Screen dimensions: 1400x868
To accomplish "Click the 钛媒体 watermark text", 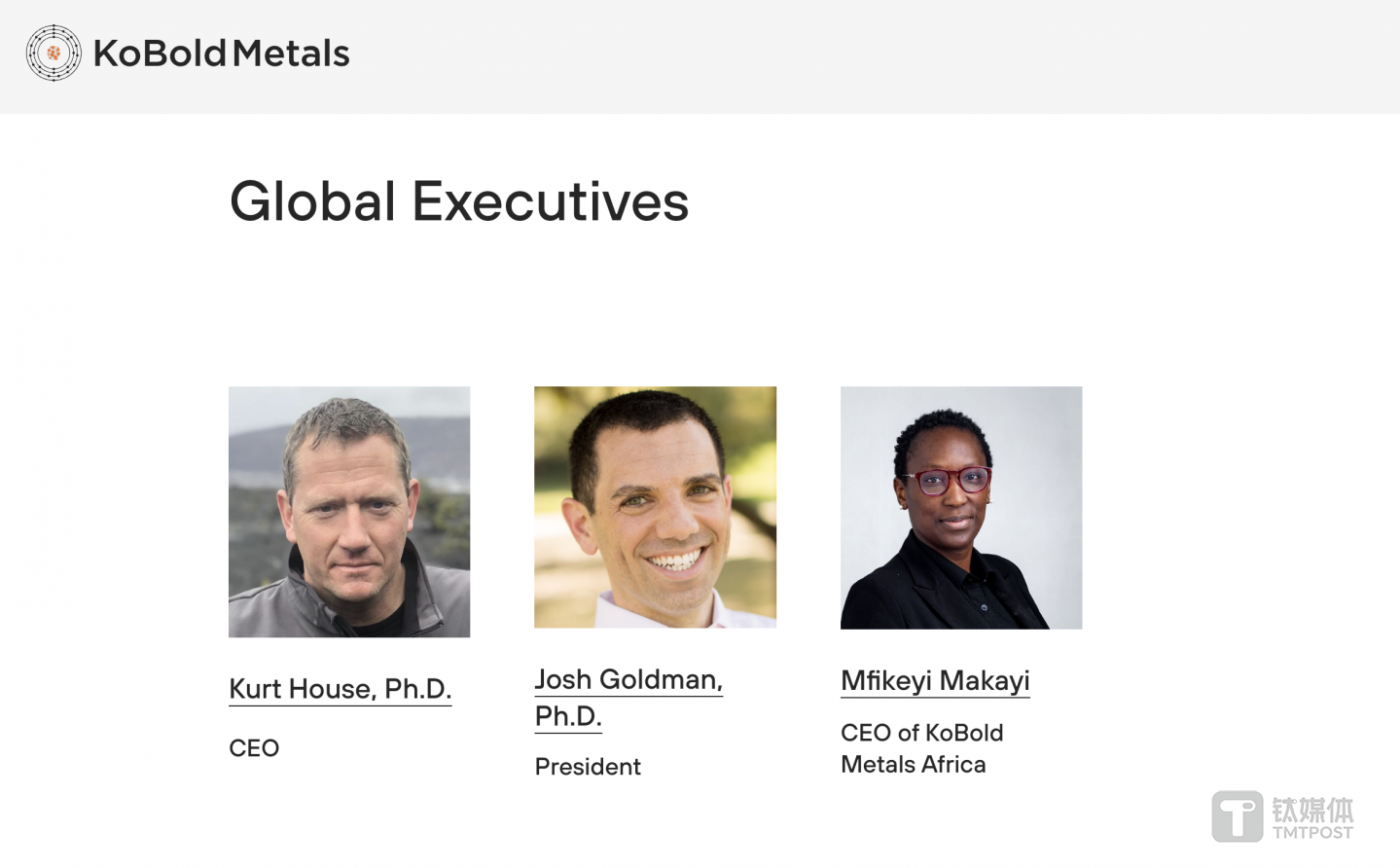I will coord(1312,810).
